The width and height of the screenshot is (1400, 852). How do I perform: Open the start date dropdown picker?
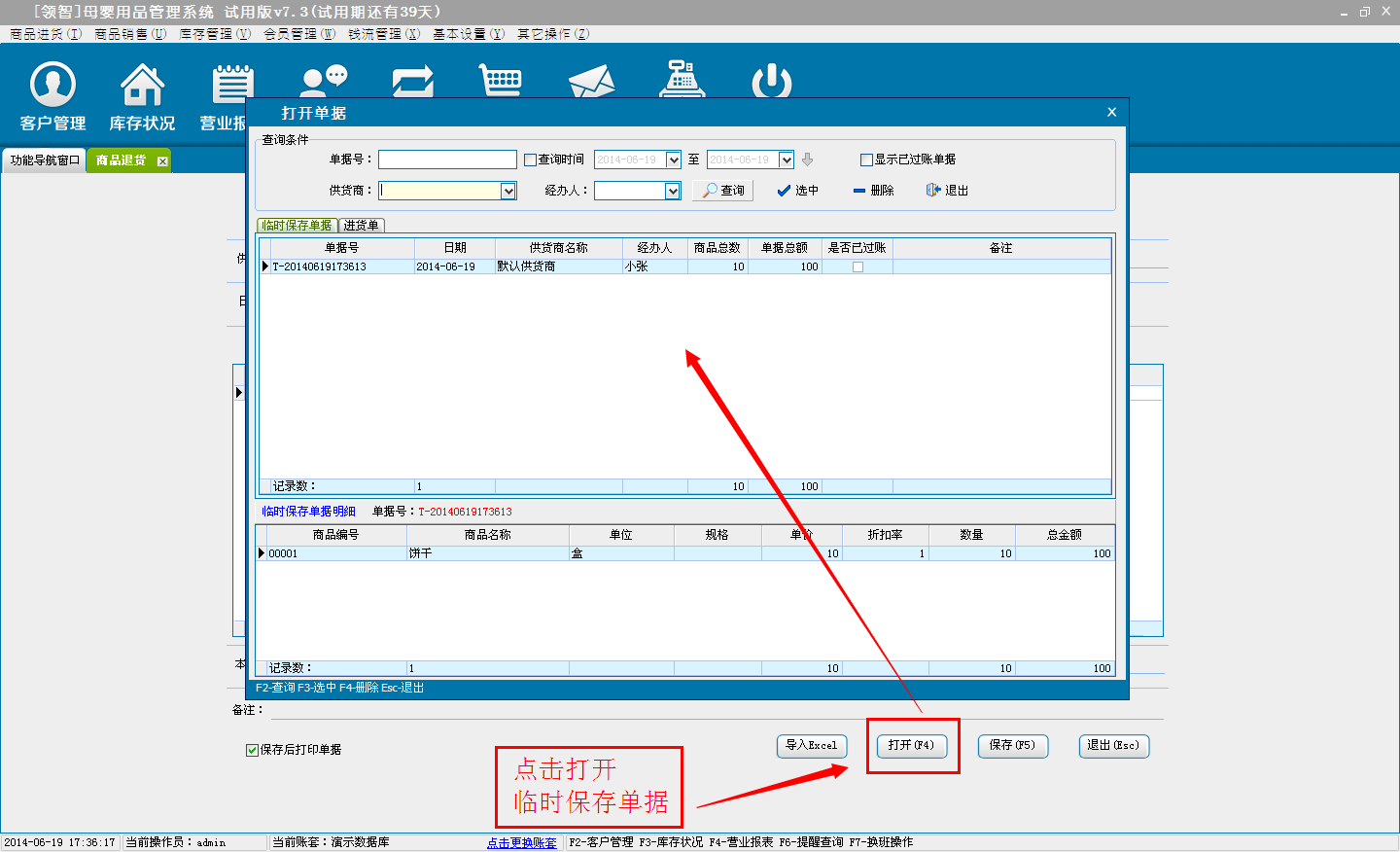point(673,160)
